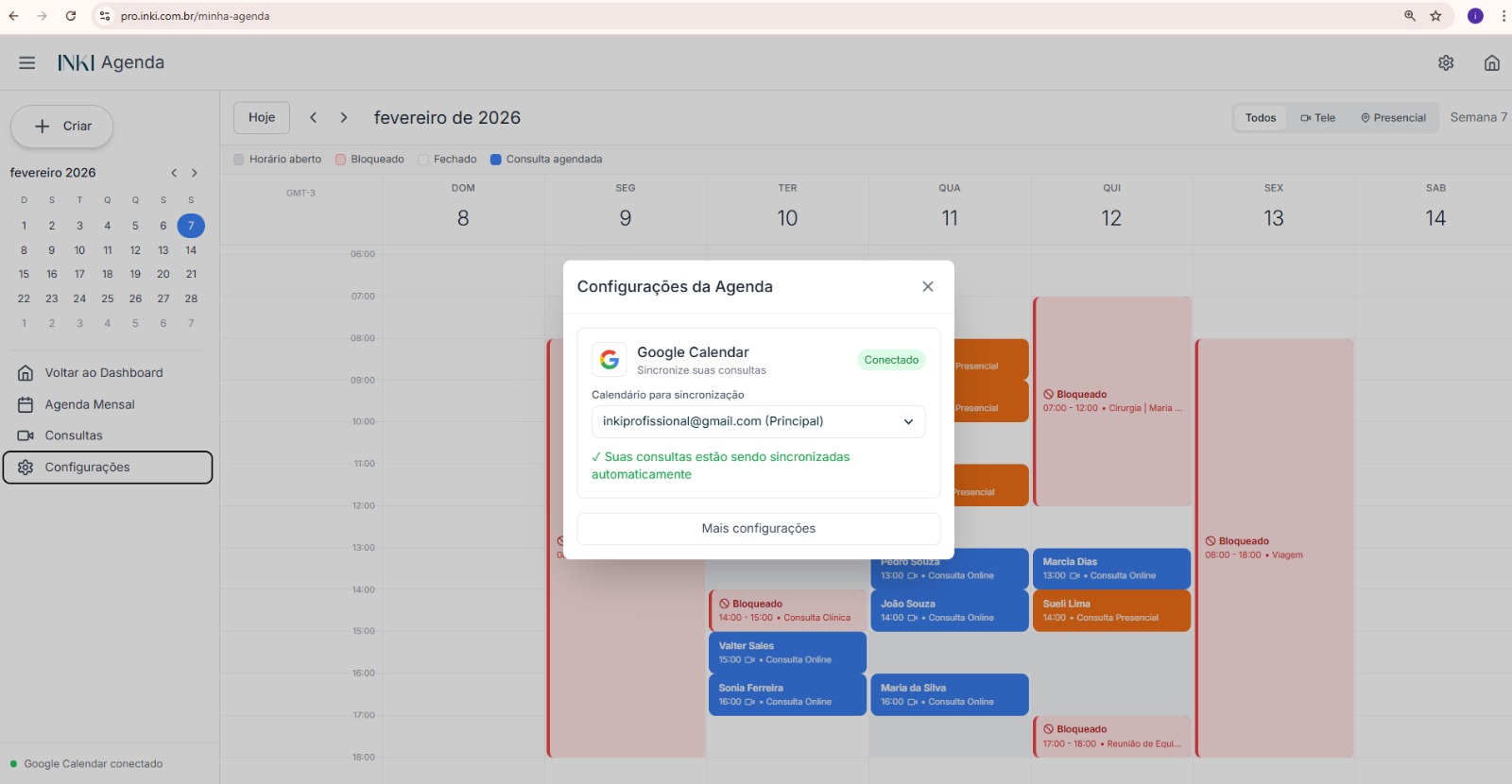Open the browser three-dot menu
The width and height of the screenshot is (1512, 784).
tap(1503, 16)
